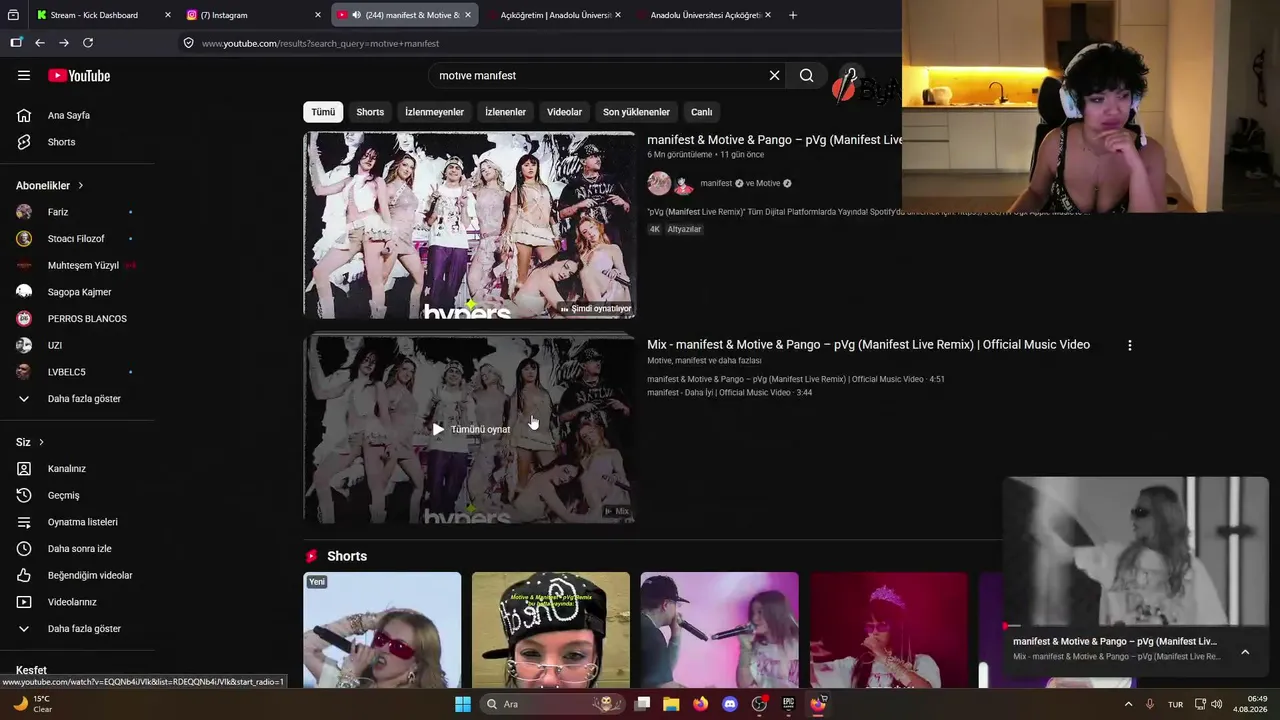Open the Abonelikler section chevron
1280x720 pixels.
coord(81,186)
